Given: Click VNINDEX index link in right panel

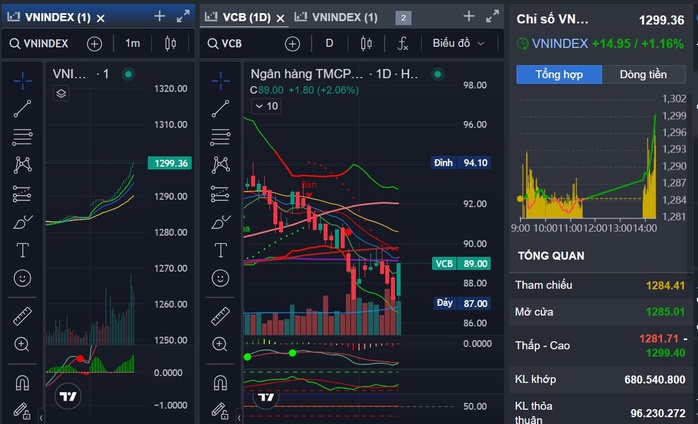Looking at the screenshot, I should [560, 44].
